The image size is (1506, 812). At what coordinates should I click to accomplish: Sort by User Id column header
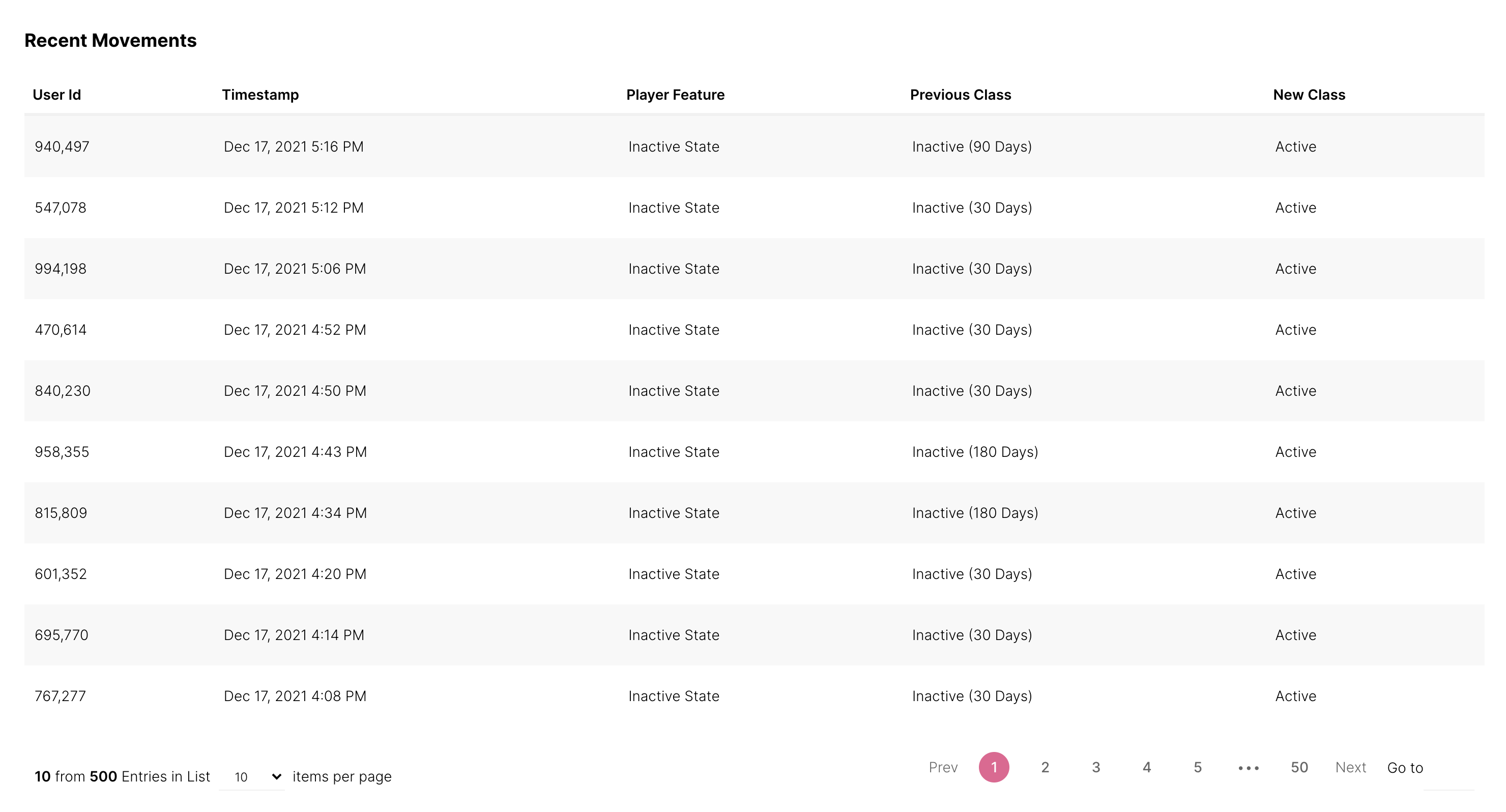pyautogui.click(x=56, y=95)
